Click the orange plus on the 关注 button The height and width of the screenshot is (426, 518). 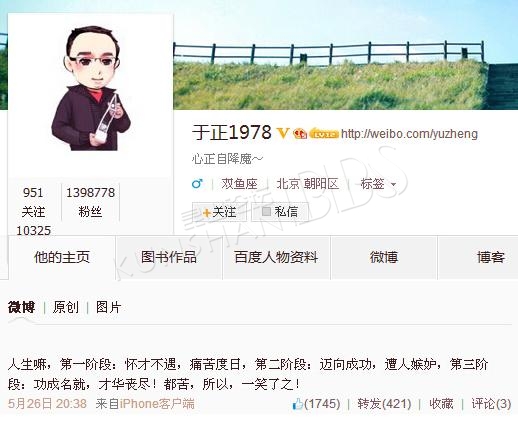(207, 212)
